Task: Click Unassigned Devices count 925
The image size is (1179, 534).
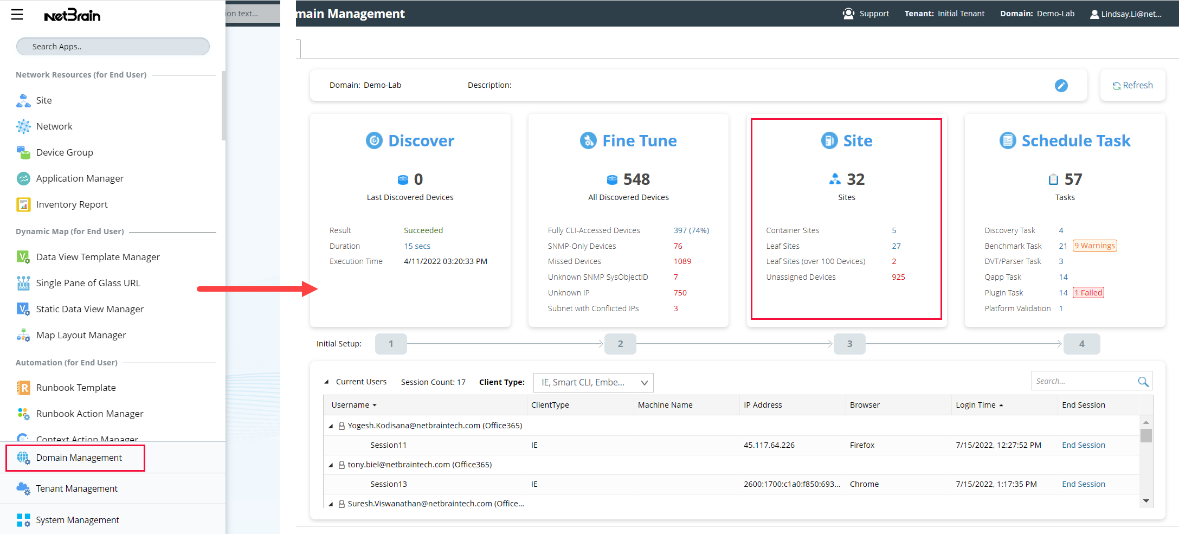Action: coord(899,278)
